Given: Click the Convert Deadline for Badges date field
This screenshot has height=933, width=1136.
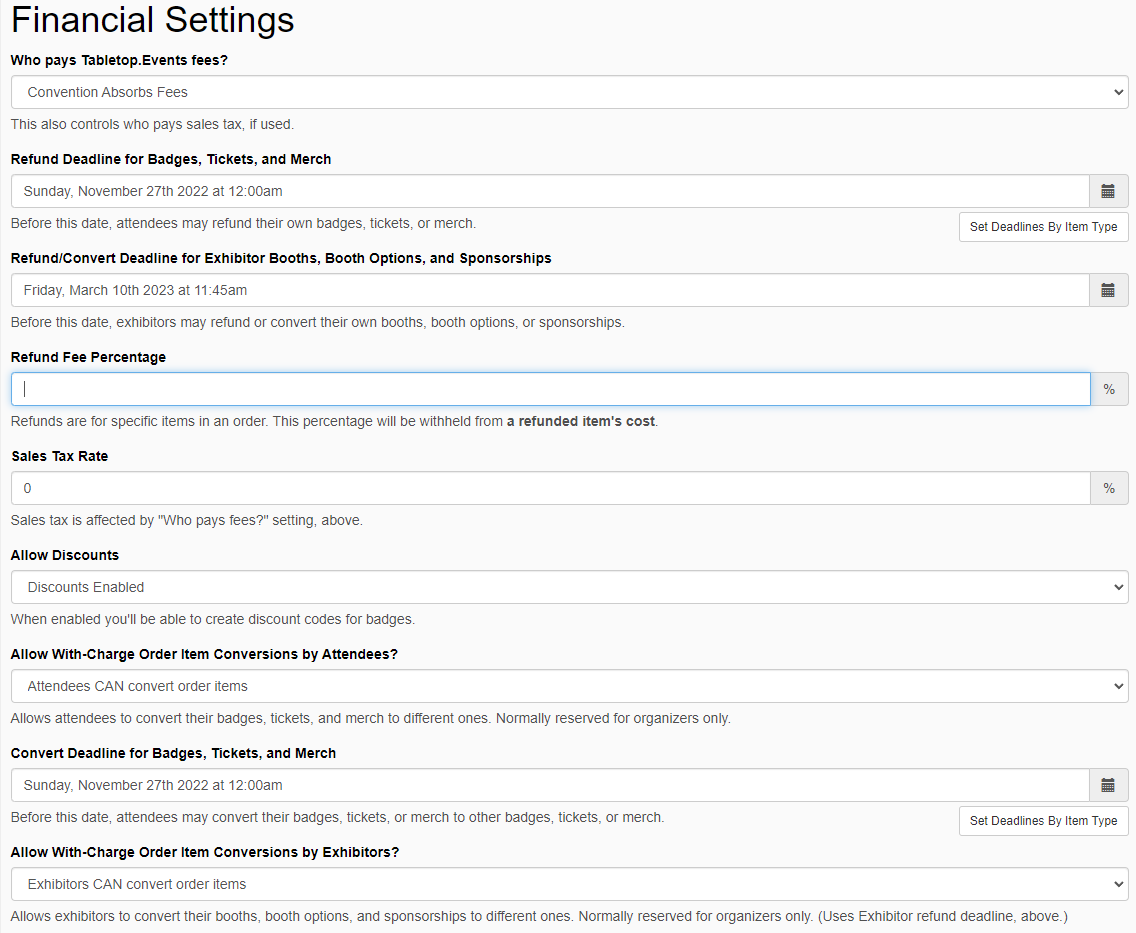Looking at the screenshot, I should [x=551, y=785].
